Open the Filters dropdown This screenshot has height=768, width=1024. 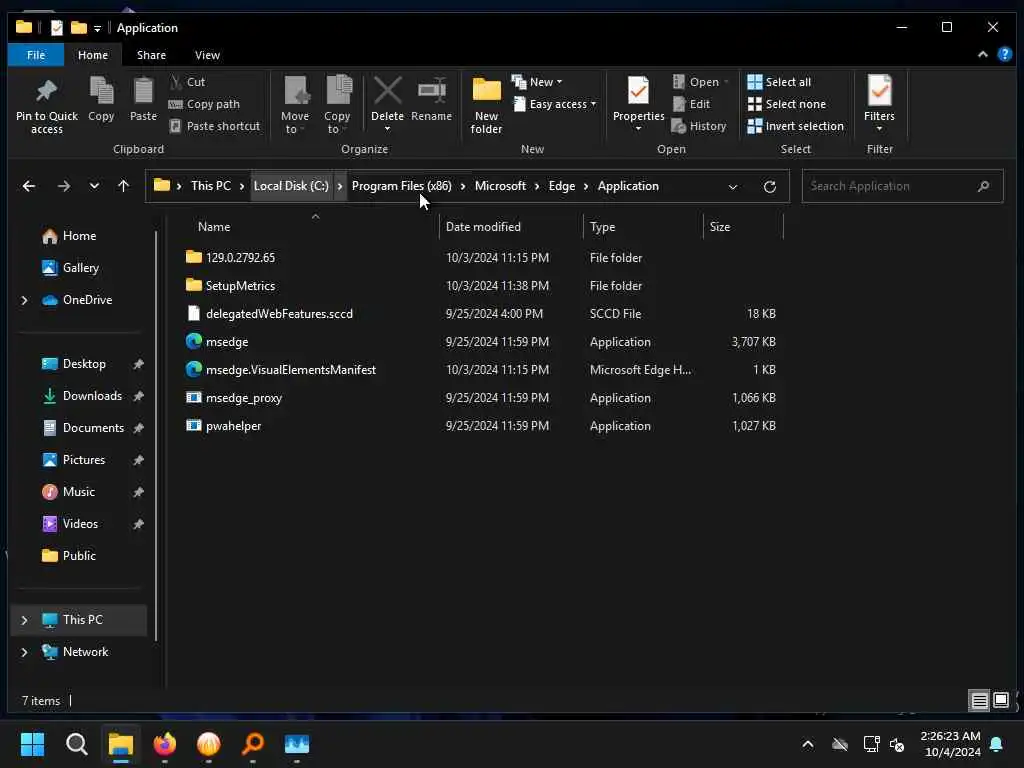click(880, 103)
